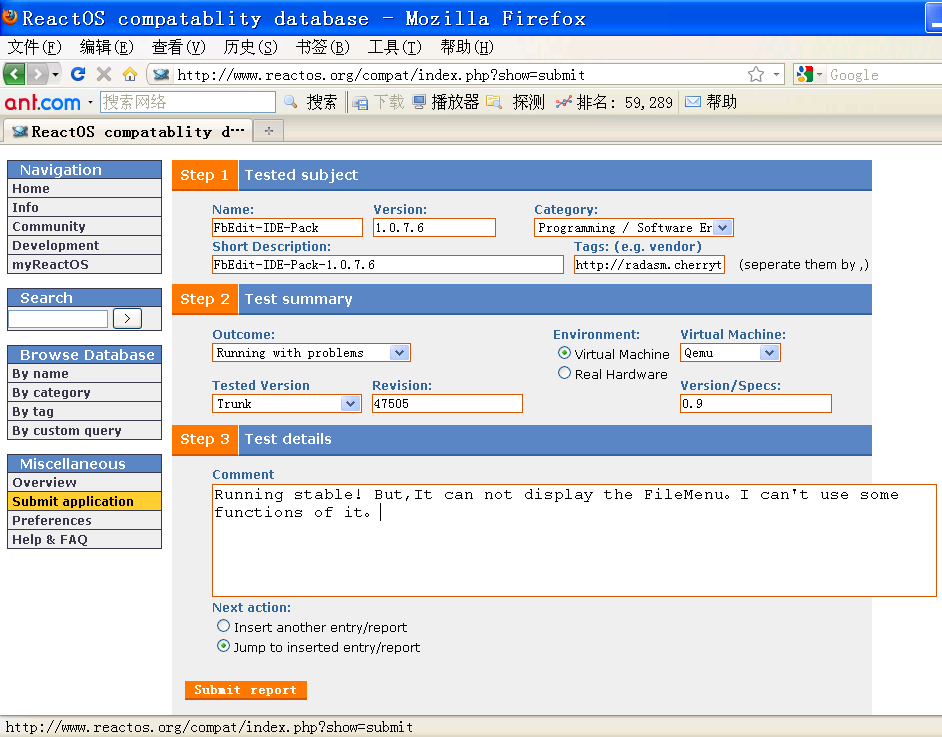
Task: Reload the page with the refresh icon
Action: 77,74
